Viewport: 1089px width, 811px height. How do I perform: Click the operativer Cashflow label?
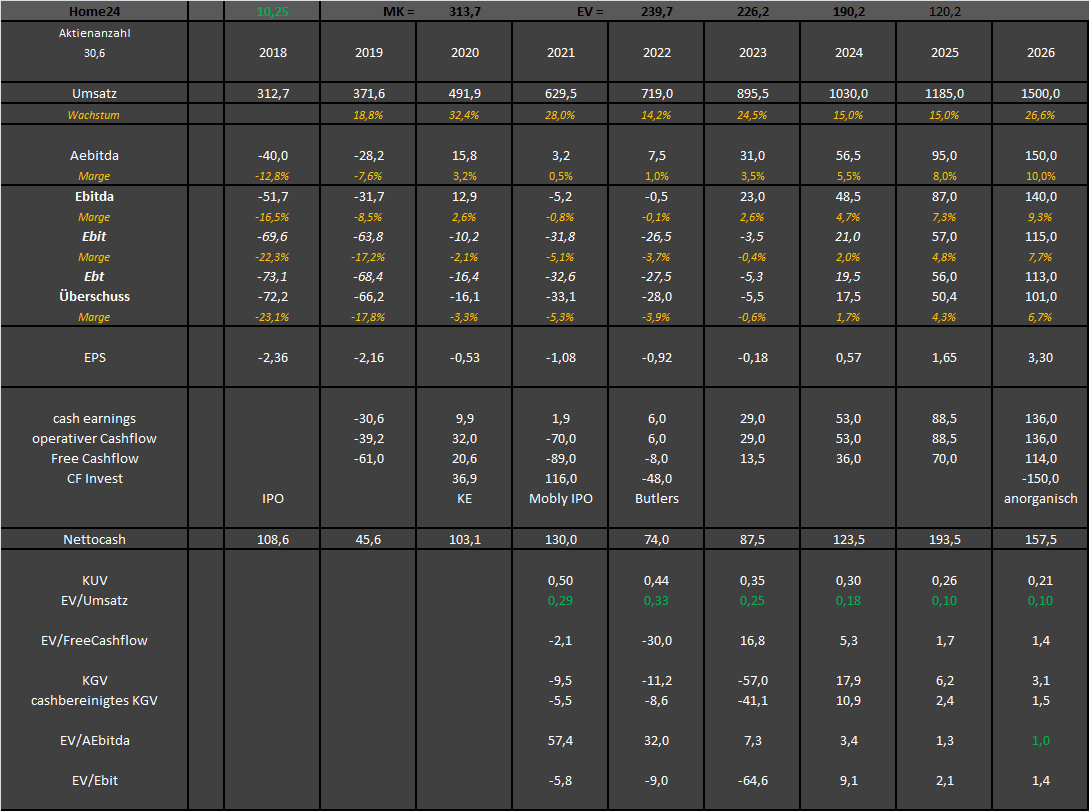pos(94,439)
